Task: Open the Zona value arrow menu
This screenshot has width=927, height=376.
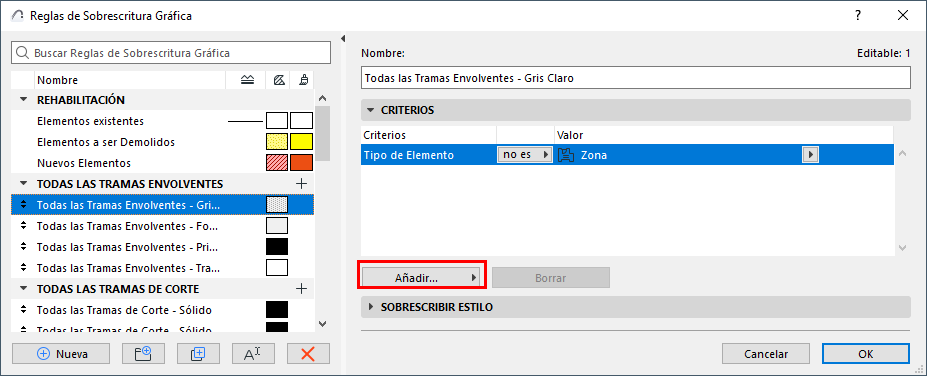Action: (810, 155)
